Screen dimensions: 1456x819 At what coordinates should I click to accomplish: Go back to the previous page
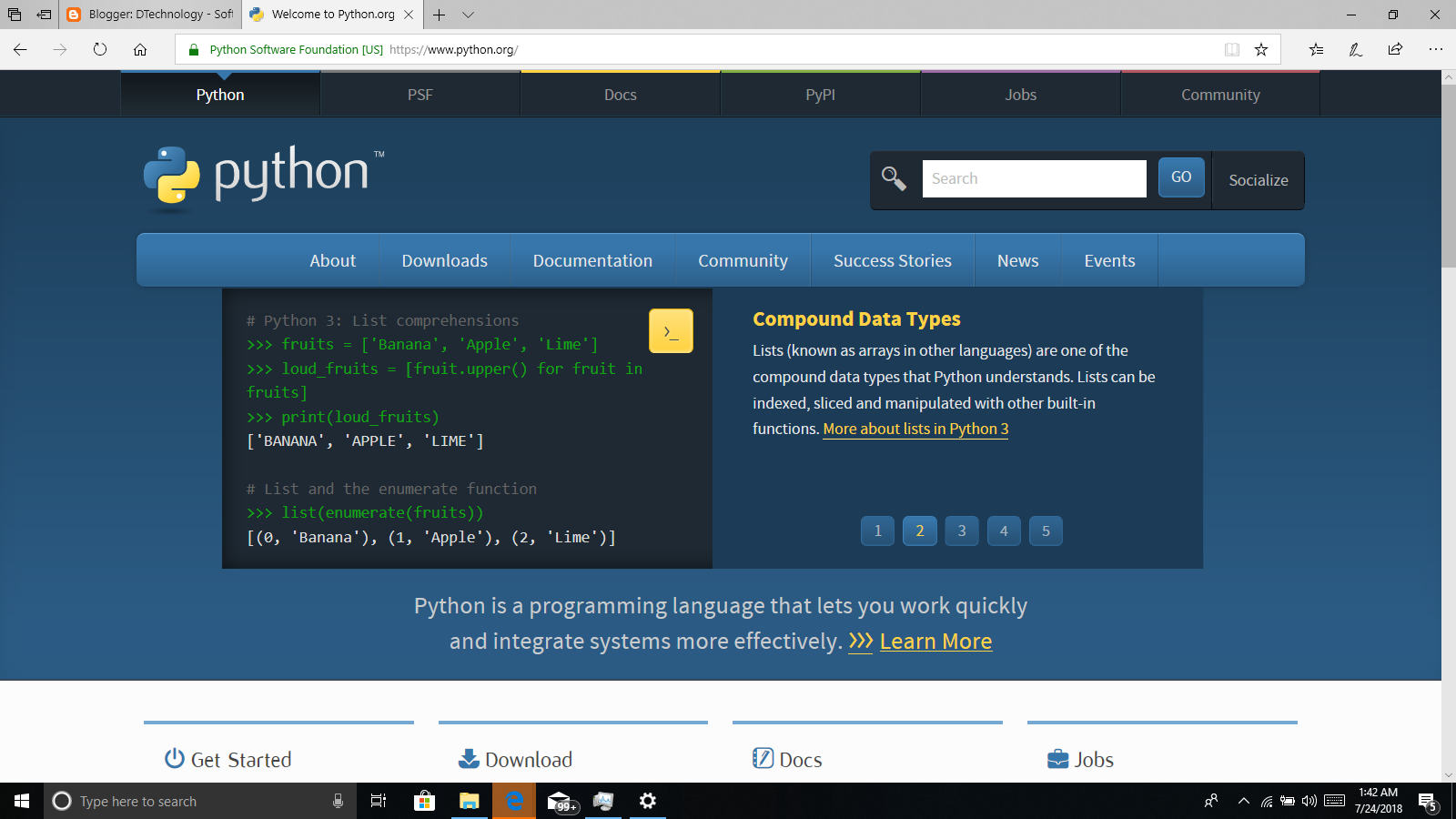coord(20,49)
